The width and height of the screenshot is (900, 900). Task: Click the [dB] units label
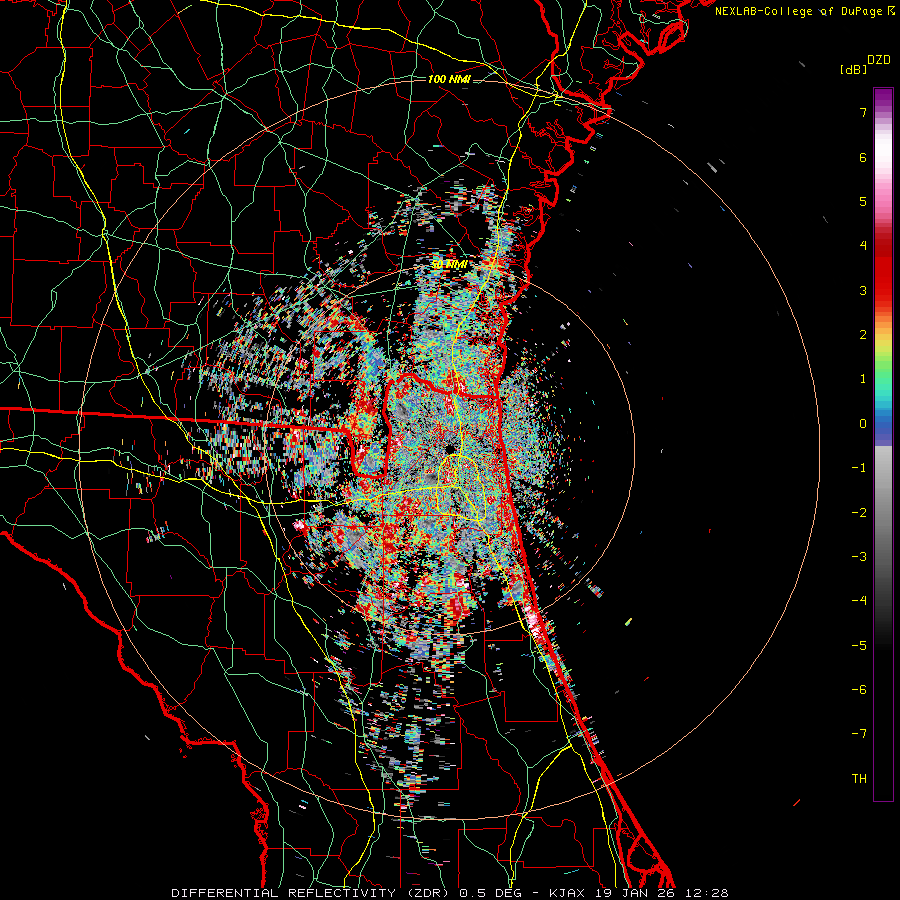854,69
